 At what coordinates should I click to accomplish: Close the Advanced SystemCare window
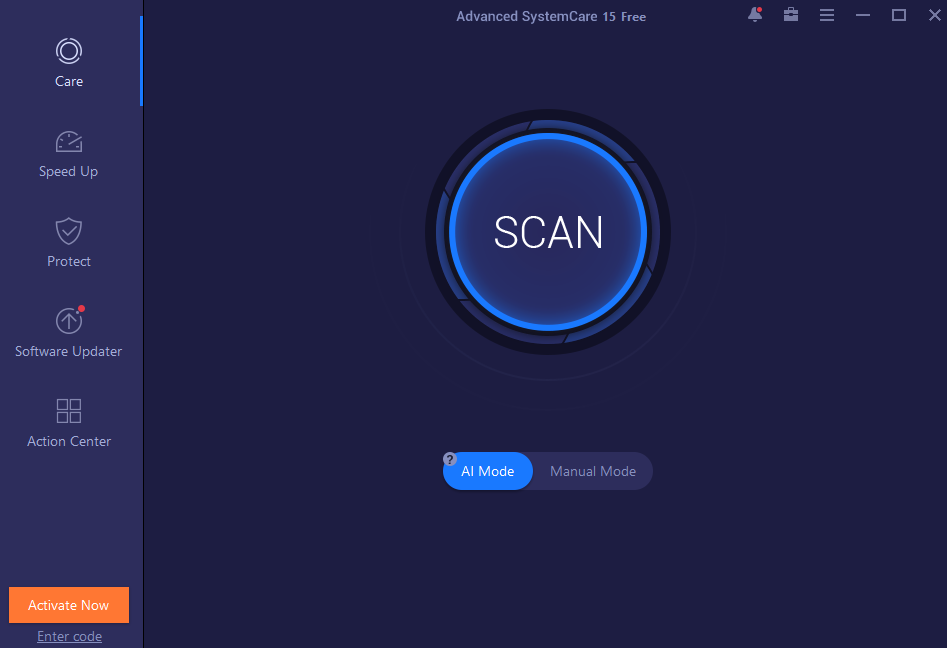pos(934,15)
